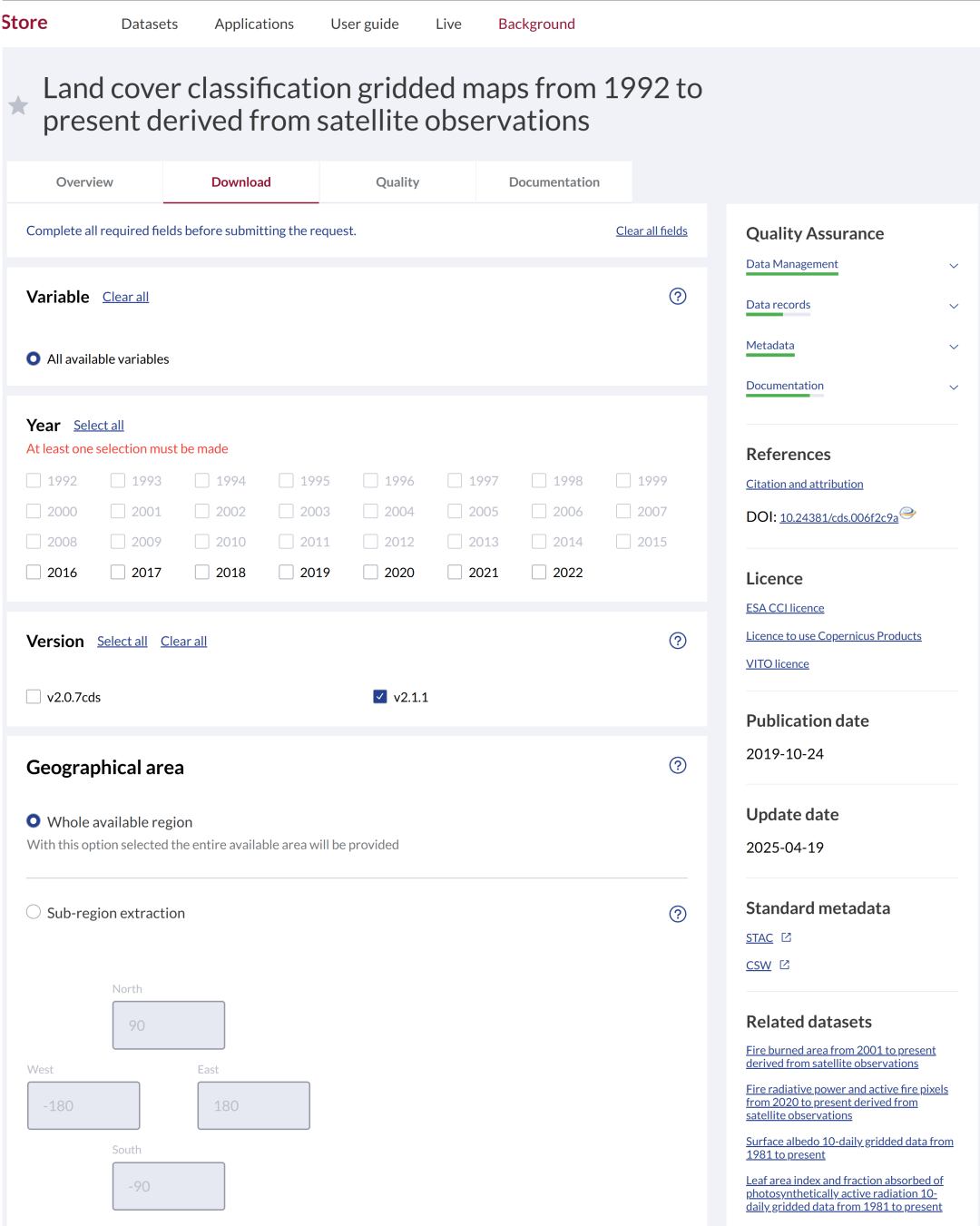
Task: Click the South coordinate input field
Action: click(169, 1186)
